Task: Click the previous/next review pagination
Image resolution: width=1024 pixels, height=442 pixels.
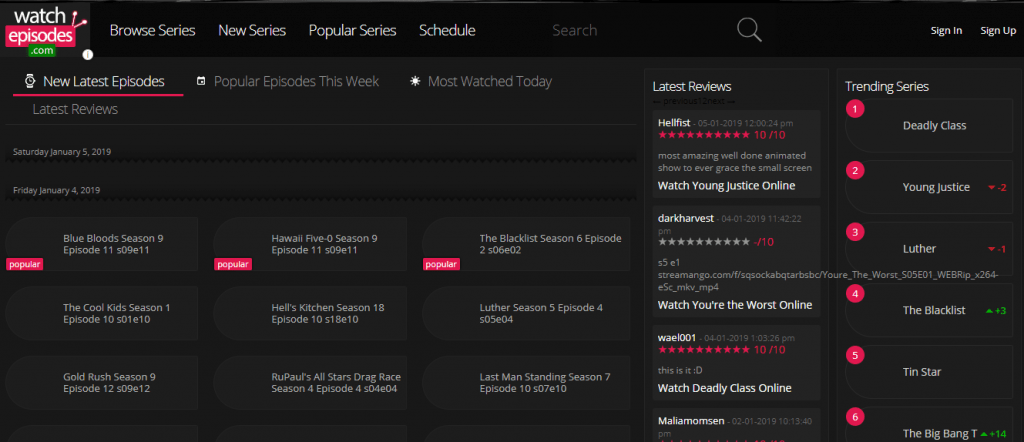Action: point(694,101)
